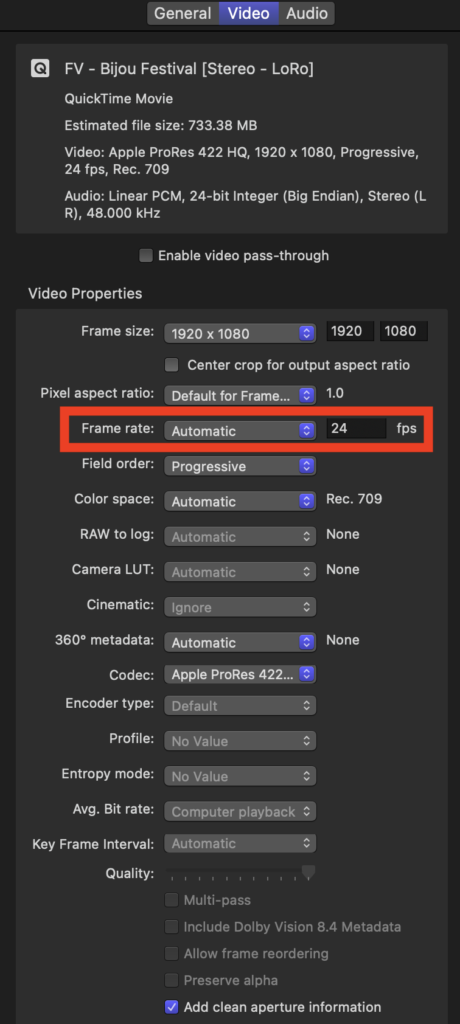Open the Pixel aspect ratio dropdown
The height and width of the screenshot is (1024, 460).
(x=240, y=395)
